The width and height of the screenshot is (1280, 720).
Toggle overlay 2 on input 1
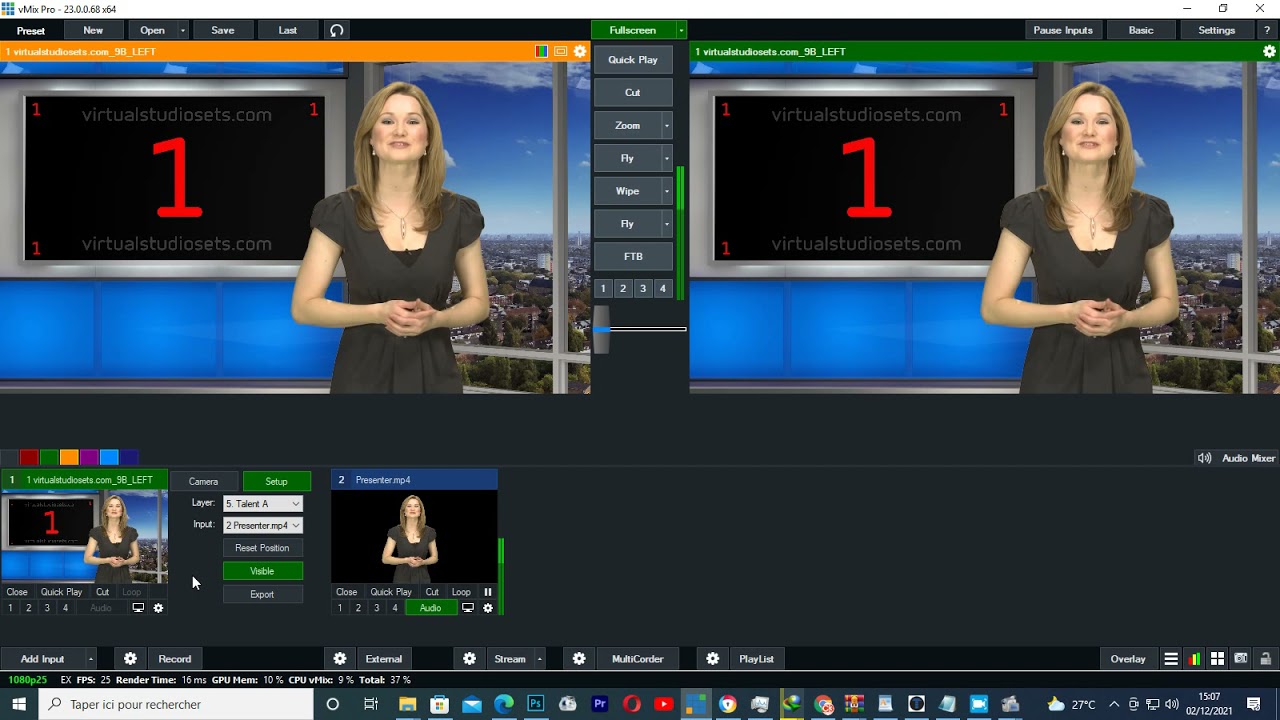[28, 608]
